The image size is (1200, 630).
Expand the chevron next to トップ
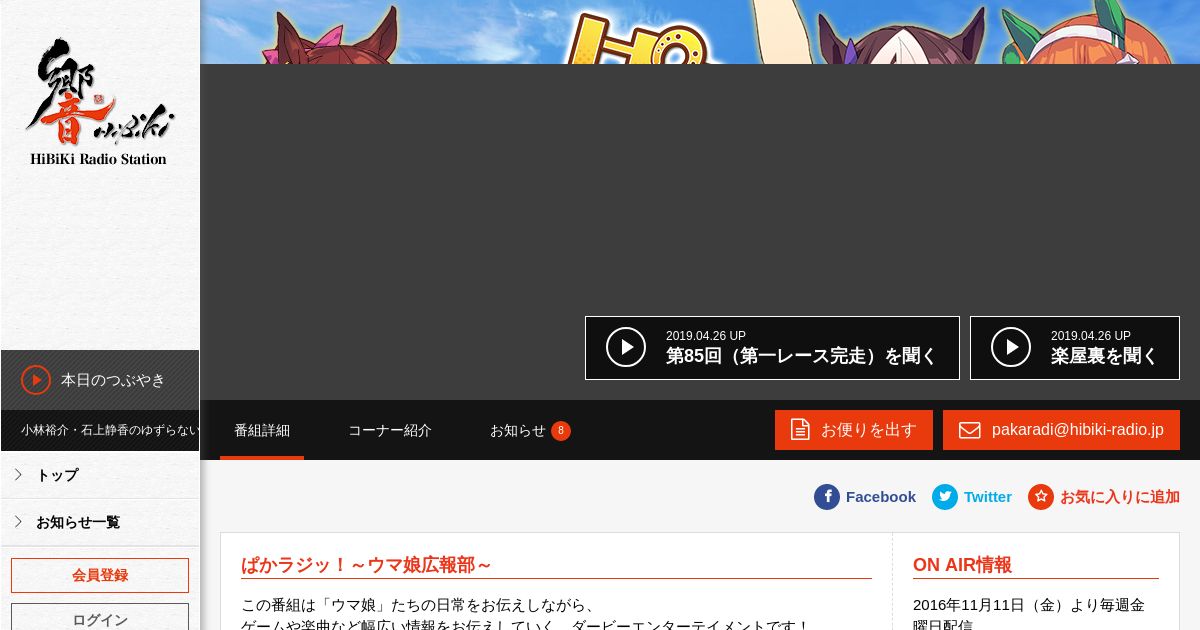(18, 475)
